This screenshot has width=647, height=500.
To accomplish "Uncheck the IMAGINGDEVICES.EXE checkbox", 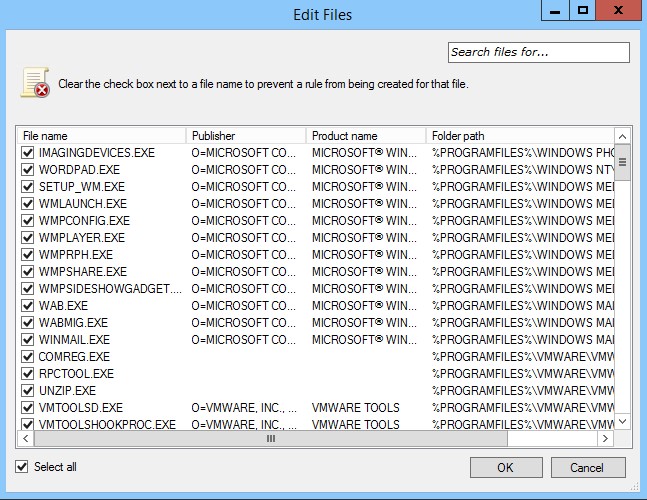I will click(x=28, y=152).
